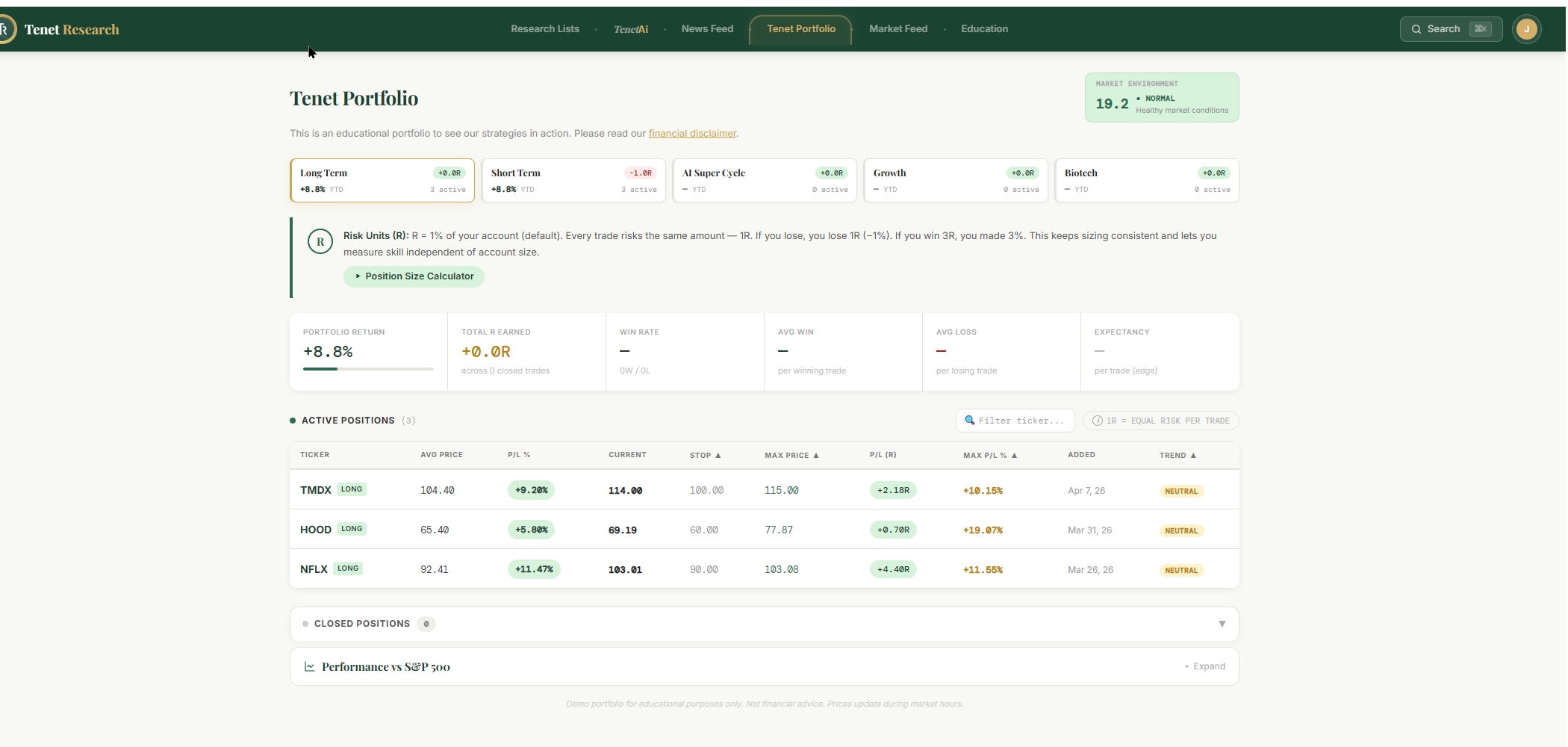Click the TICKER column header
The height and width of the screenshot is (747, 1568).
click(314, 455)
